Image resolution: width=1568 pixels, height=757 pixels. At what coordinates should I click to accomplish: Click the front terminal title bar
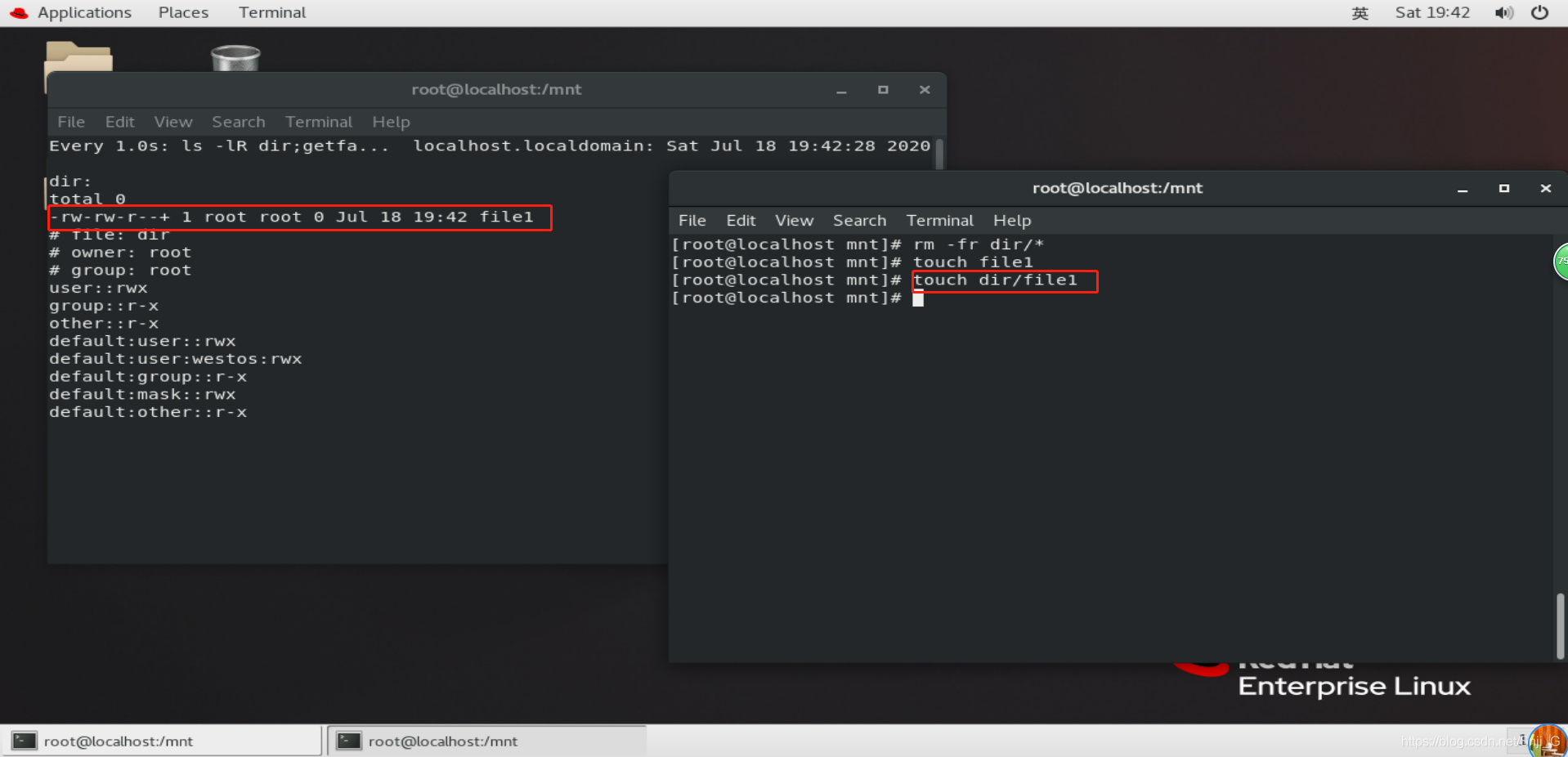click(x=1118, y=188)
